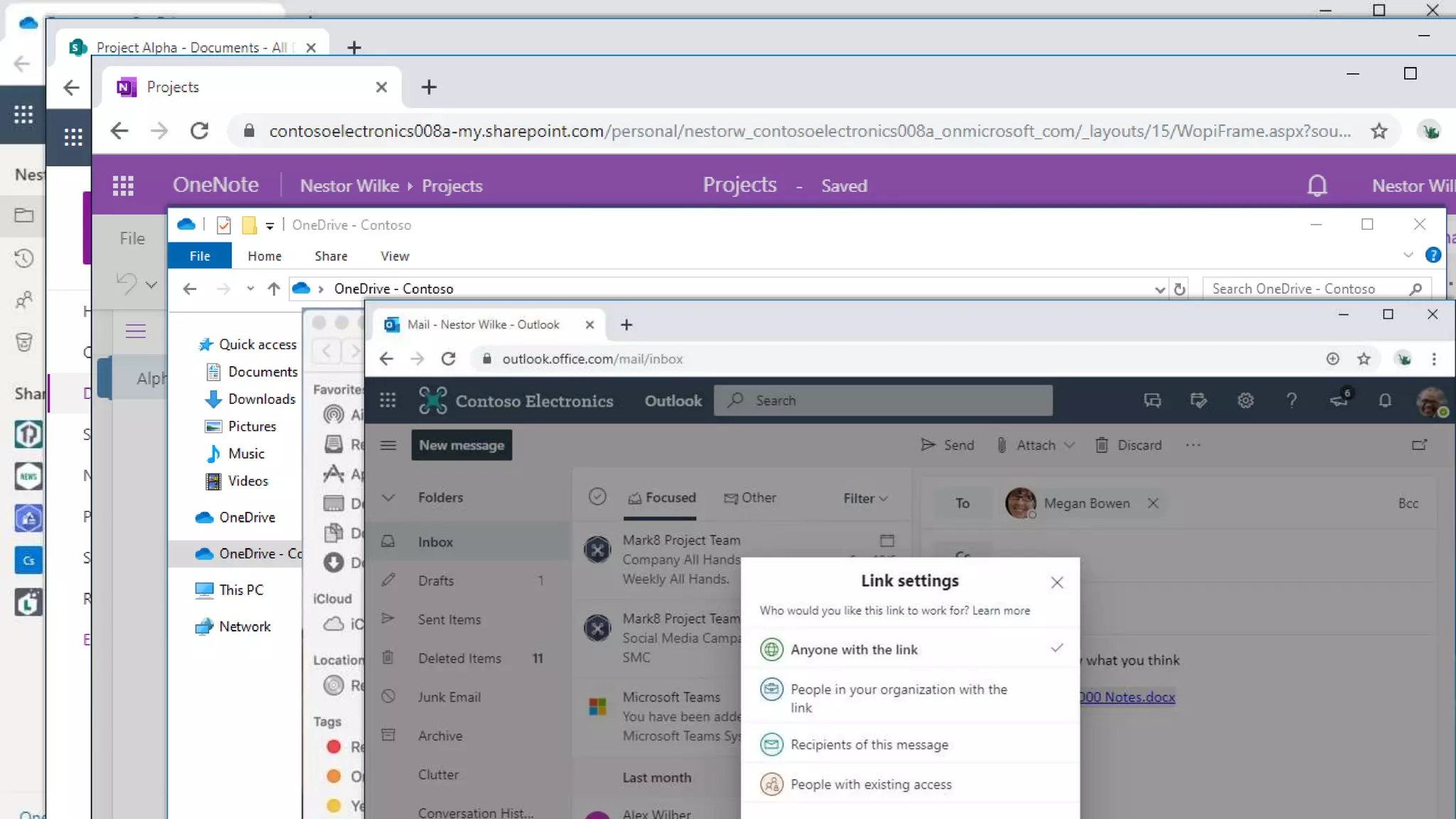Toggle the Outlook hamburger navigation menu
The height and width of the screenshot is (819, 1456).
pos(388,445)
